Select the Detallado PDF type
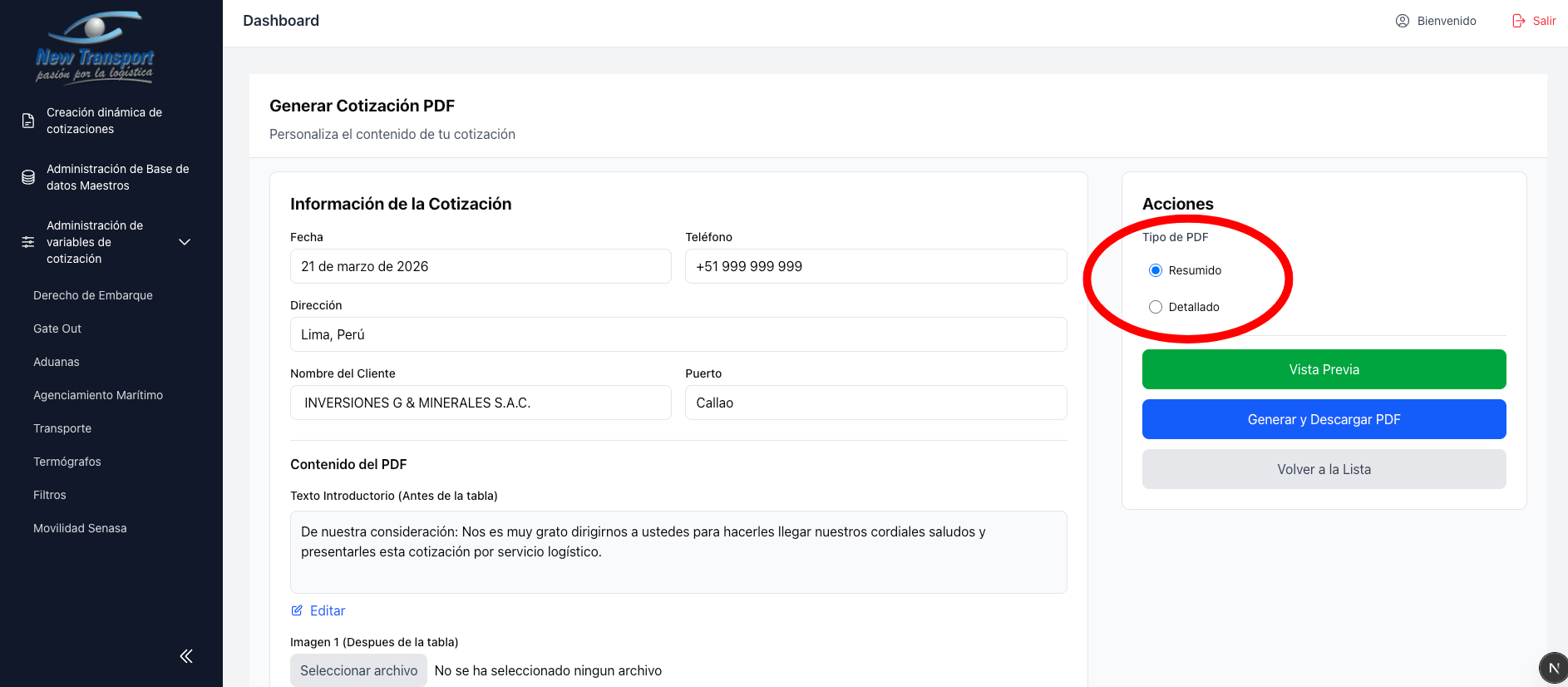 [x=1156, y=307]
